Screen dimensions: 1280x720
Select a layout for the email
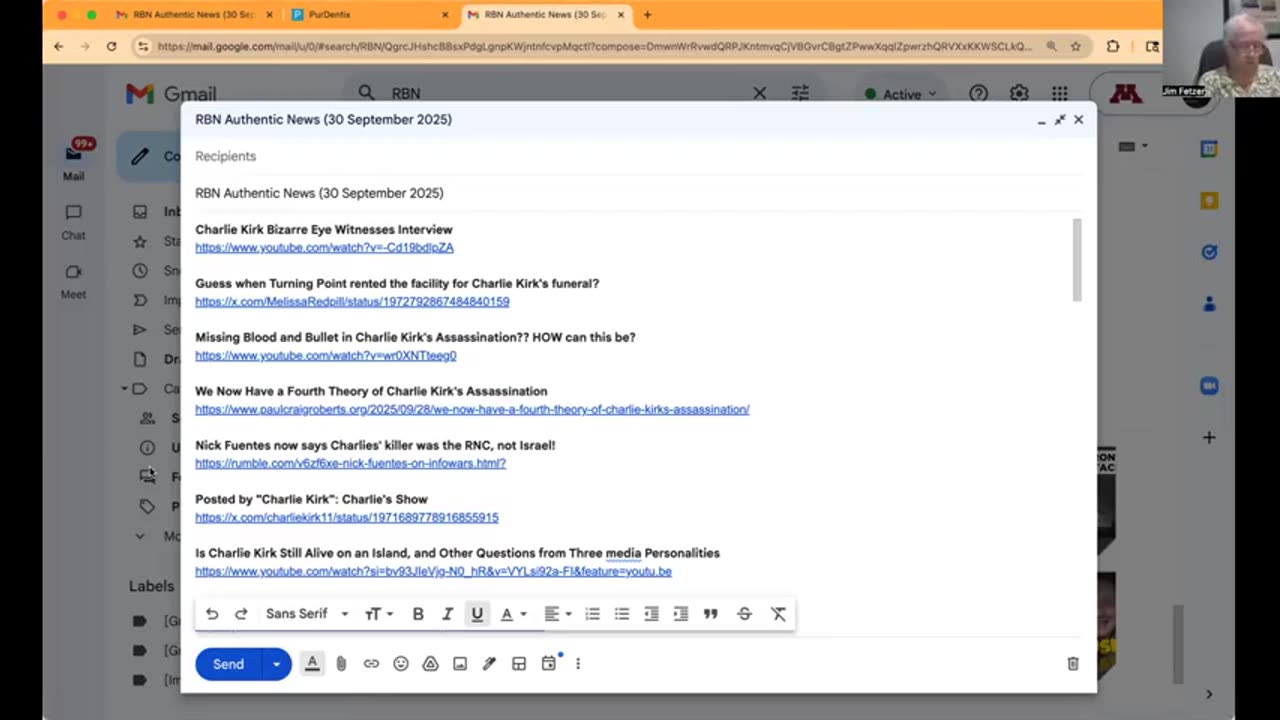click(519, 663)
